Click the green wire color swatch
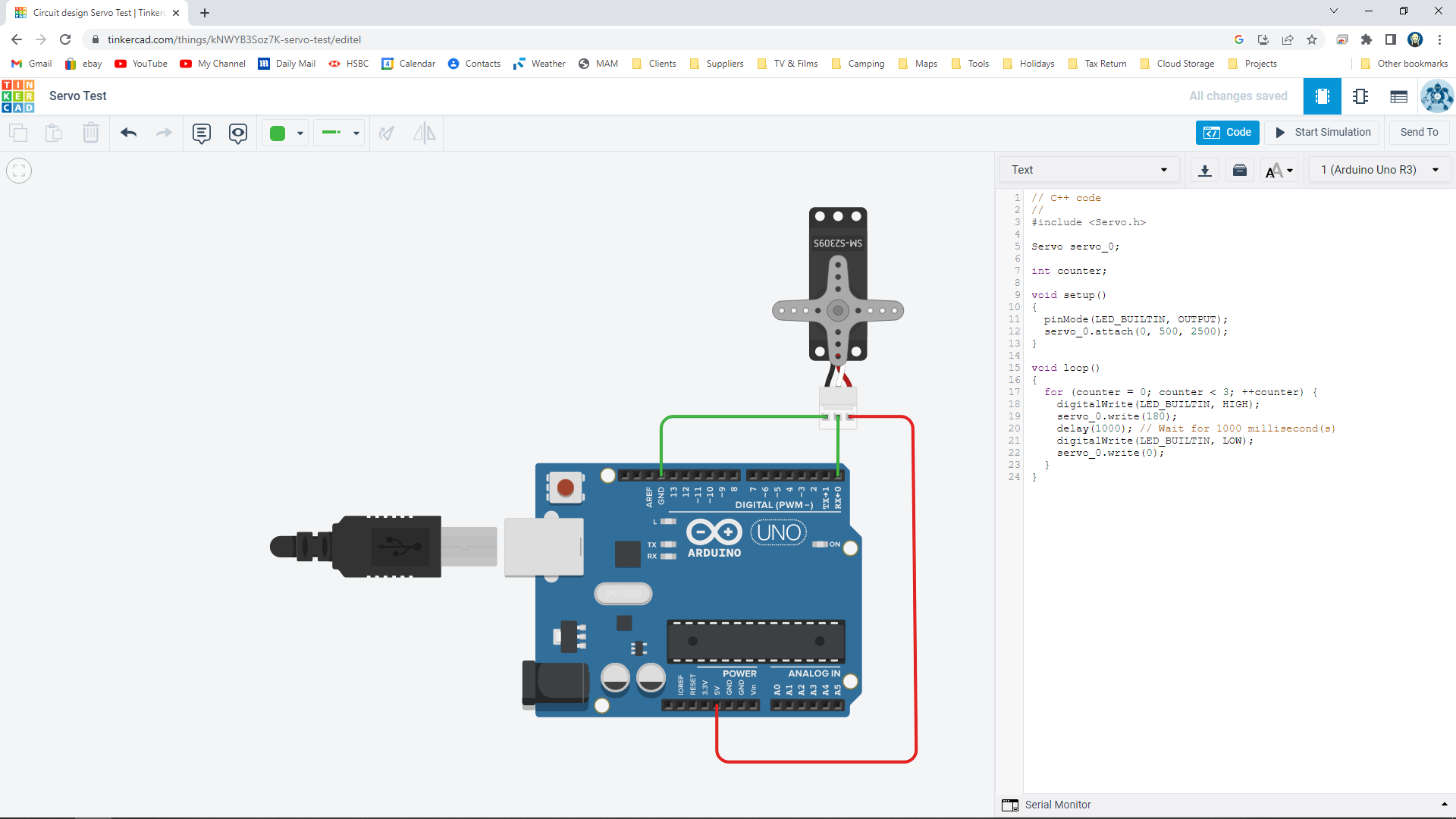1456x819 pixels. pyautogui.click(x=278, y=133)
